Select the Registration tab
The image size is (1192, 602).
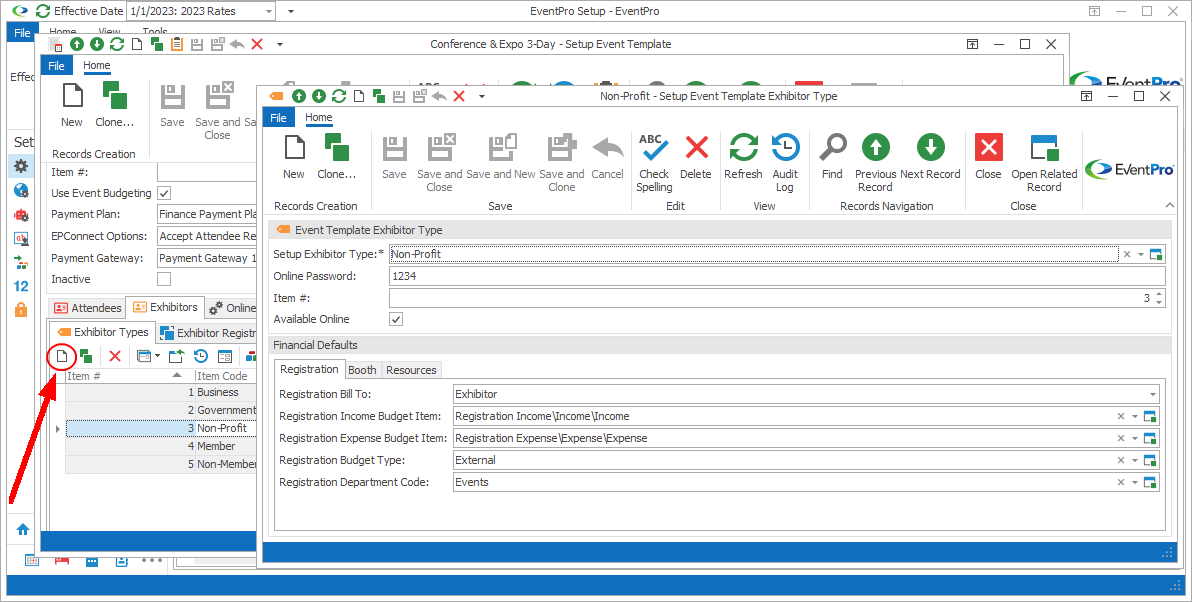309,369
